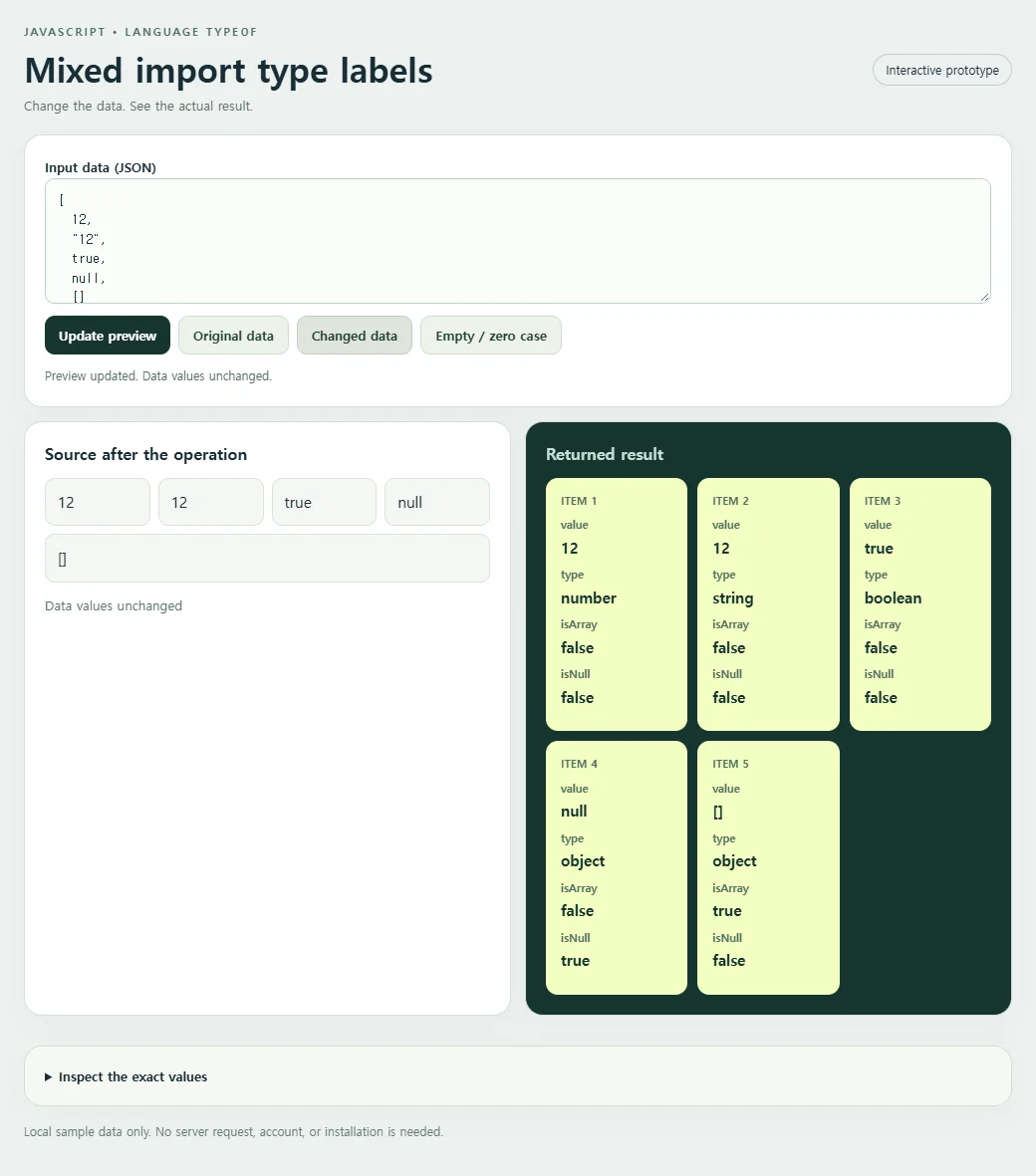Select the ITEM 5 result card heading
The image size is (1036, 1176).
[730, 764]
